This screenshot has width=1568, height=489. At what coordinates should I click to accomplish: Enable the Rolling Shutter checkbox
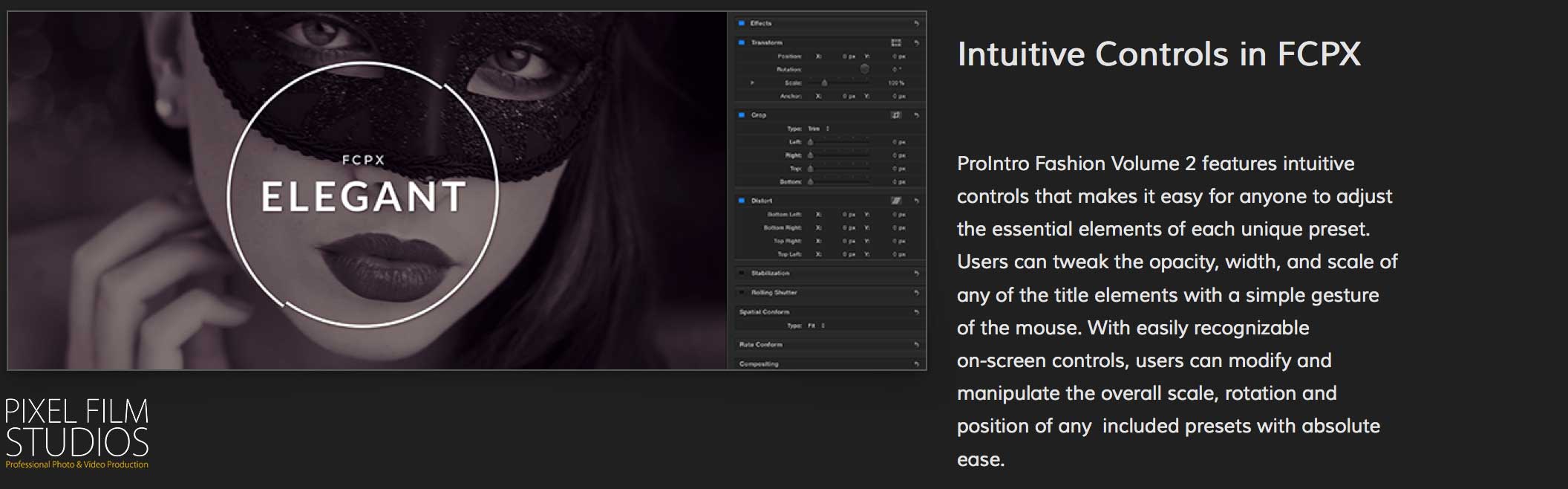(742, 293)
